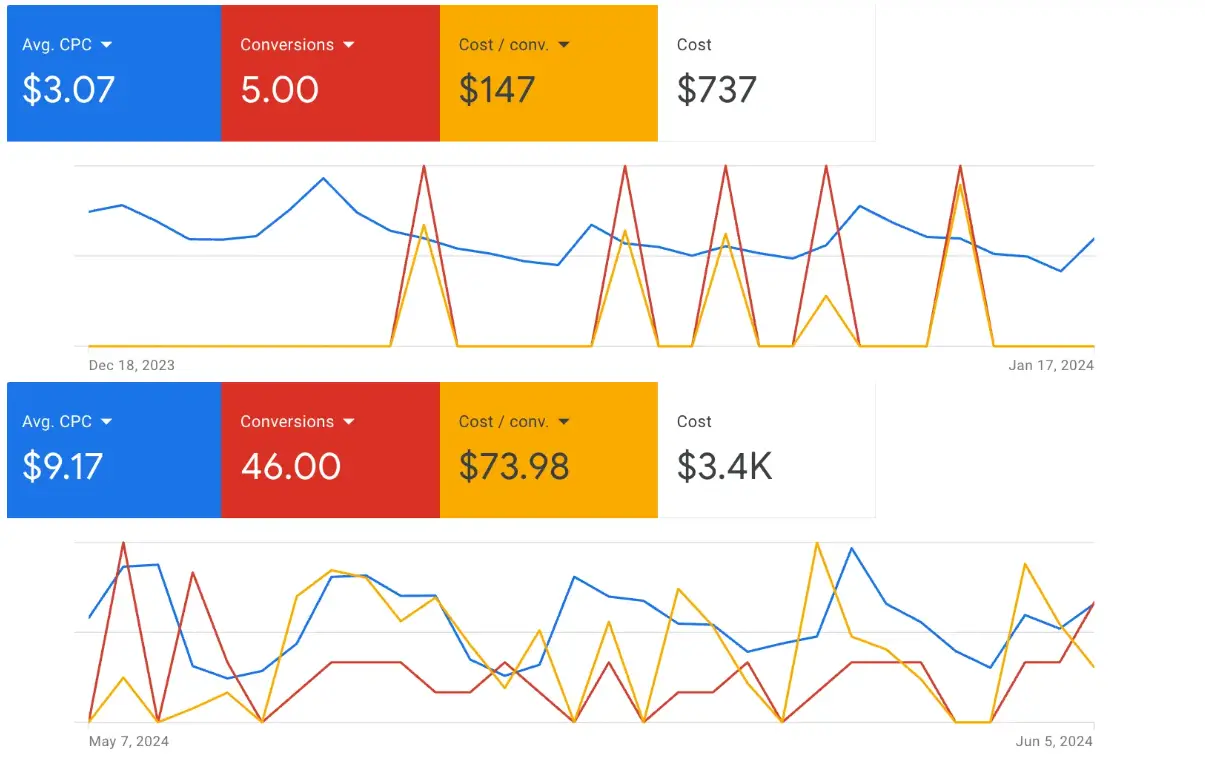Click the last red spike in the Dec–Jan chart
The image size is (1205, 759).
click(x=960, y=167)
